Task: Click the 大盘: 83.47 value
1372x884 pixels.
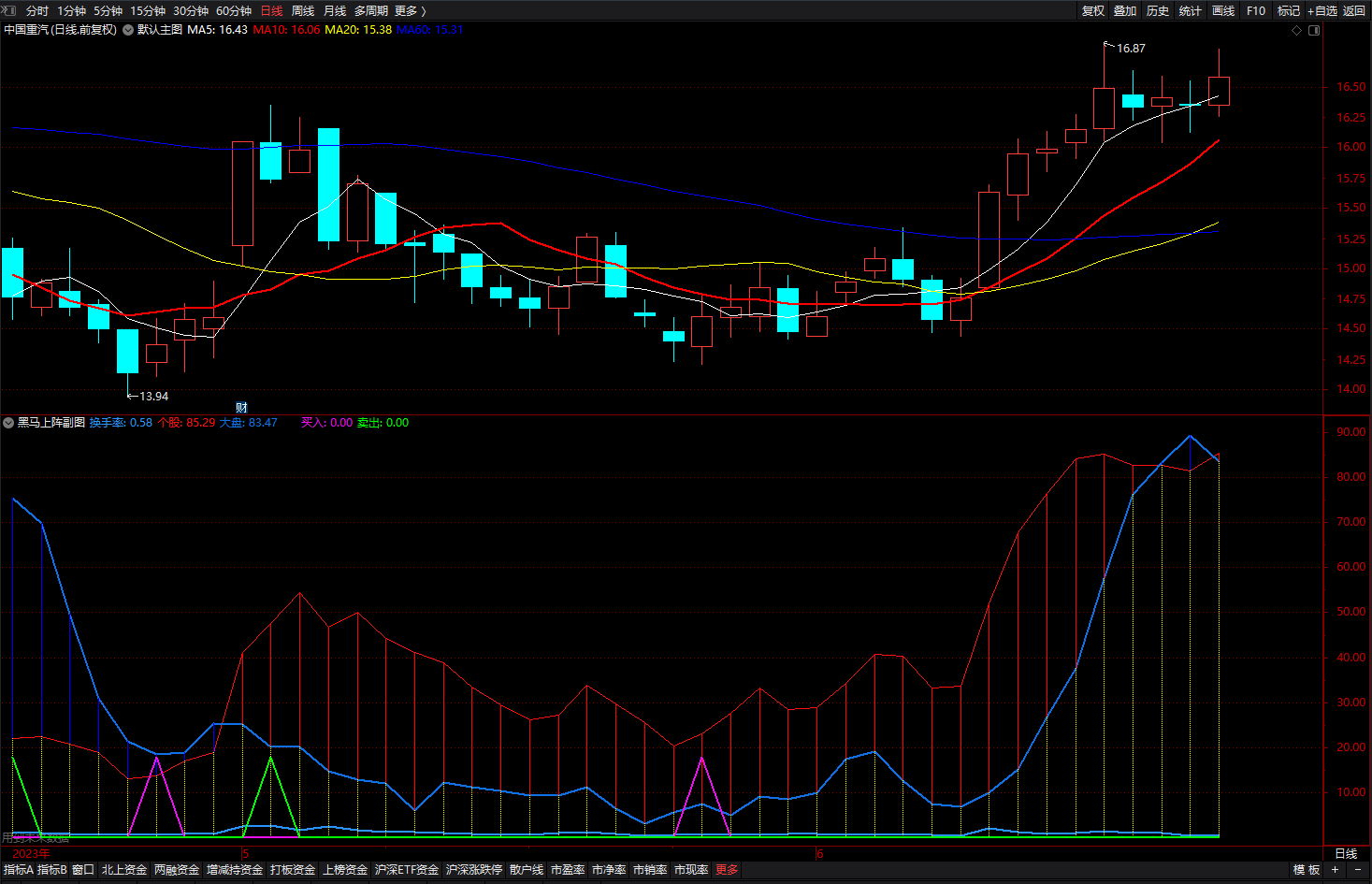Action: [x=249, y=423]
